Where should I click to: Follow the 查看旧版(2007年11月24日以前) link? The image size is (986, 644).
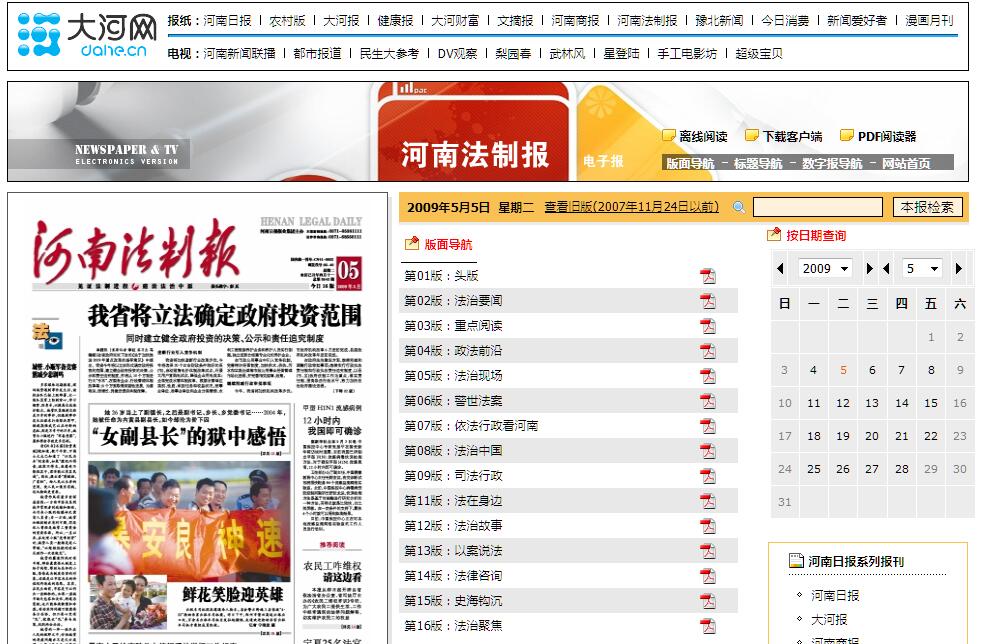pos(631,207)
